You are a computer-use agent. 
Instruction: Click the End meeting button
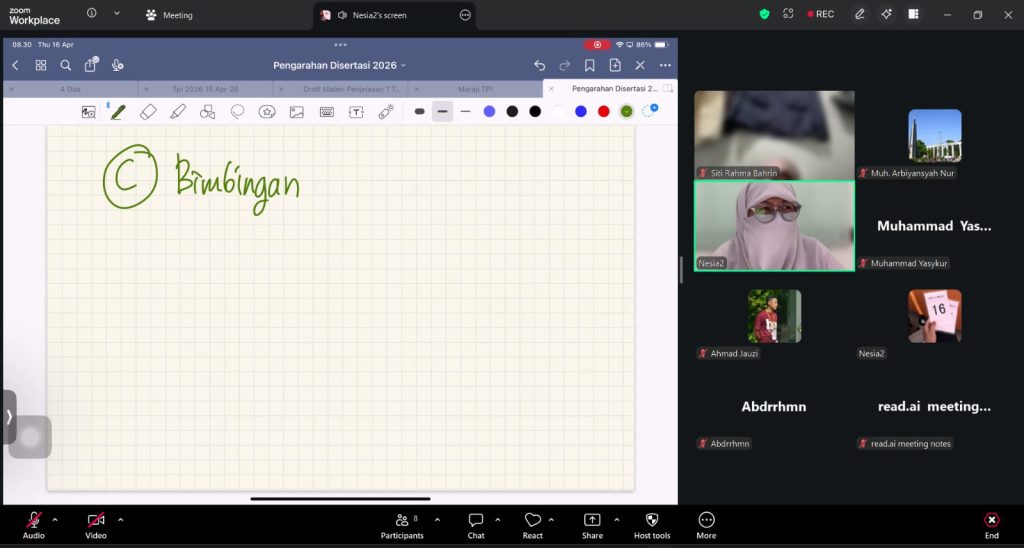[x=991, y=525]
